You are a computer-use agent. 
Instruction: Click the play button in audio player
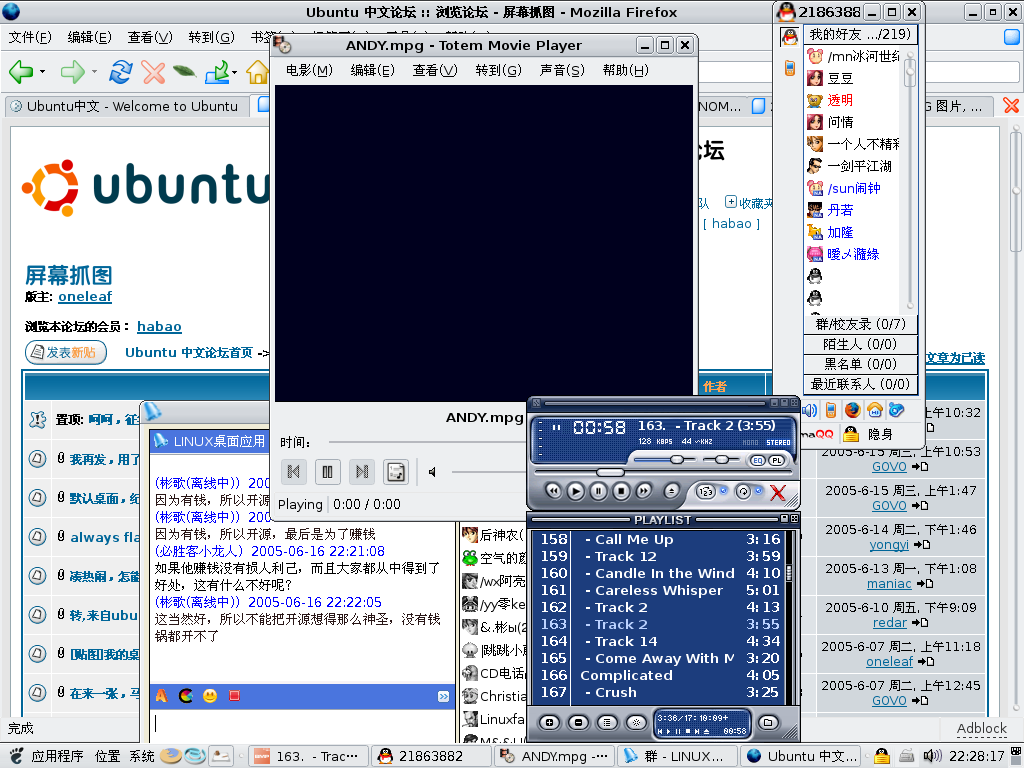point(575,490)
